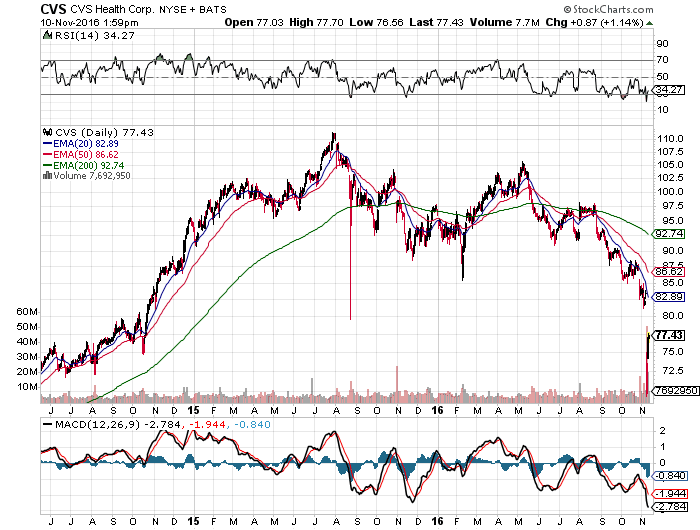
Task: Click the green up-arrow change indicator
Action: coord(650,23)
